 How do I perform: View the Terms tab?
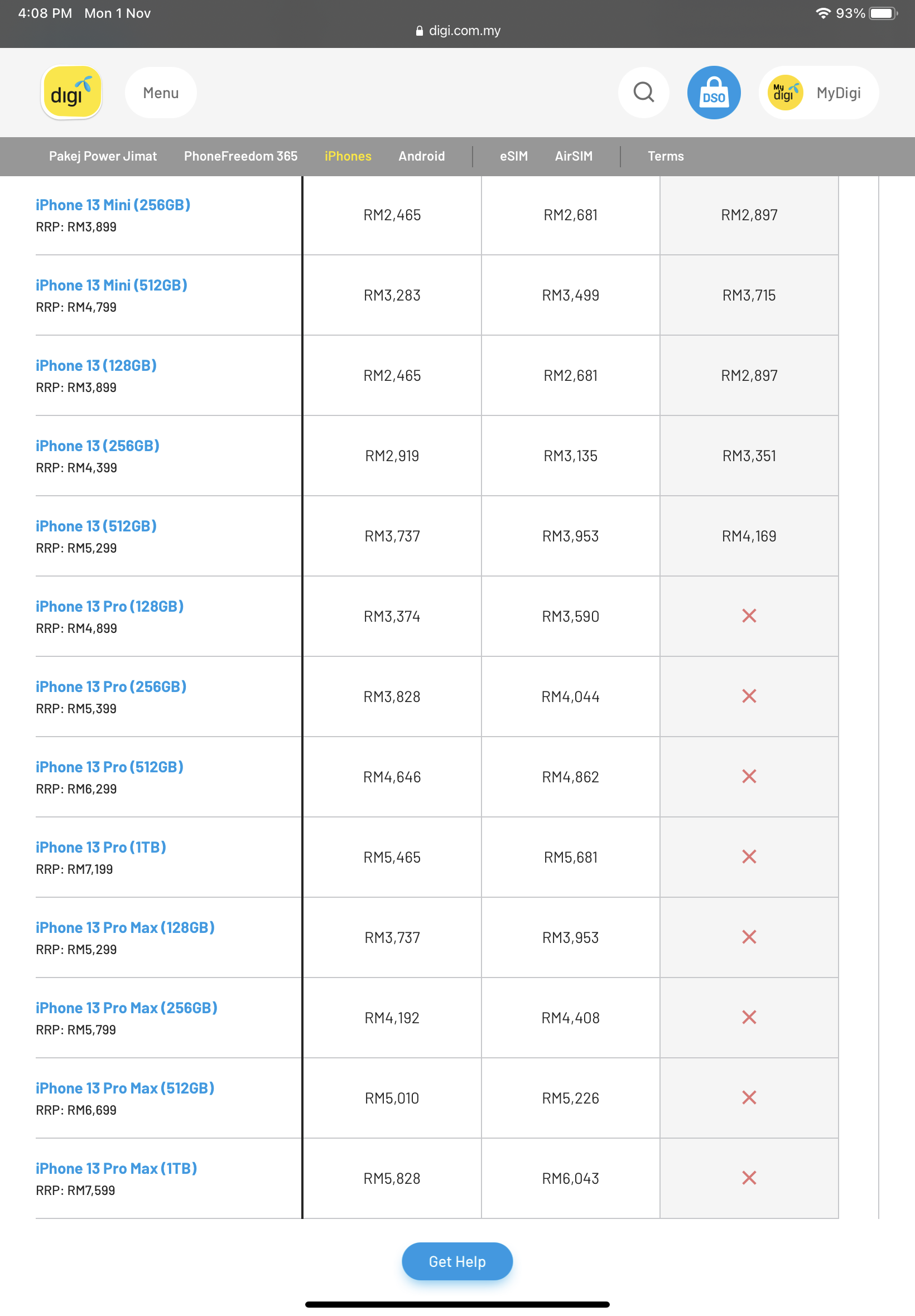point(665,156)
